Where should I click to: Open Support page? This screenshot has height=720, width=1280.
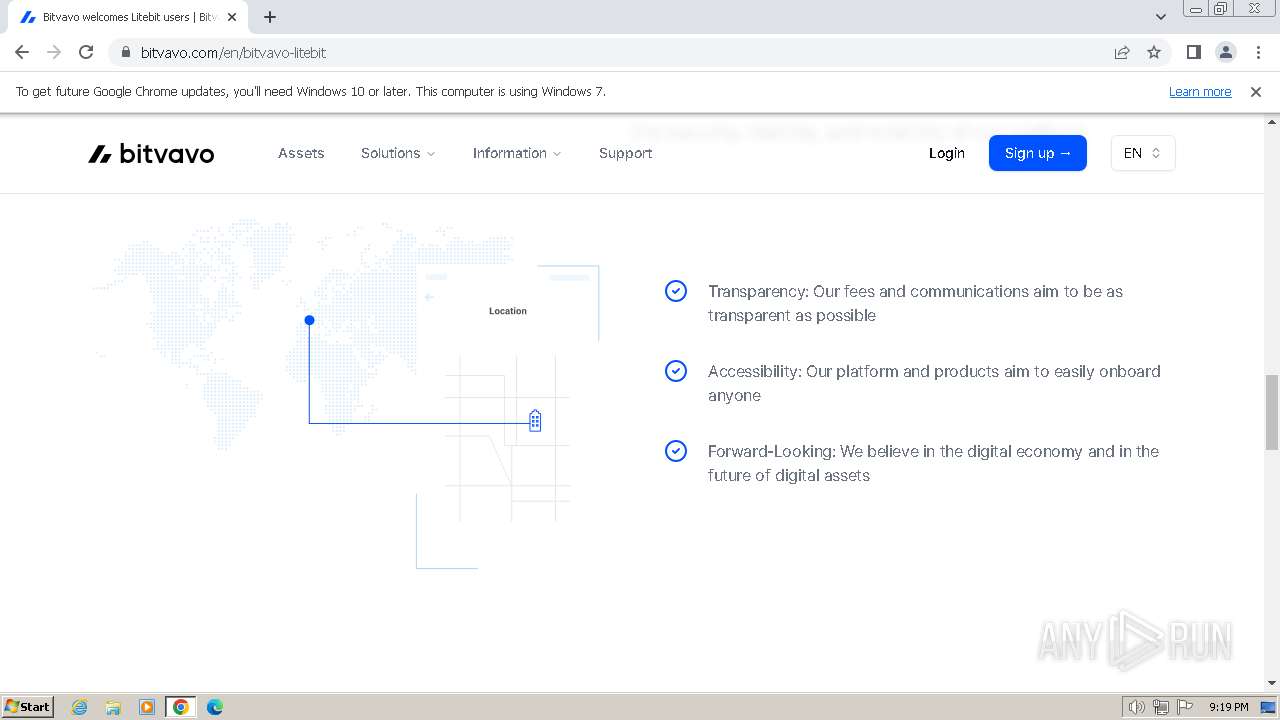point(626,153)
